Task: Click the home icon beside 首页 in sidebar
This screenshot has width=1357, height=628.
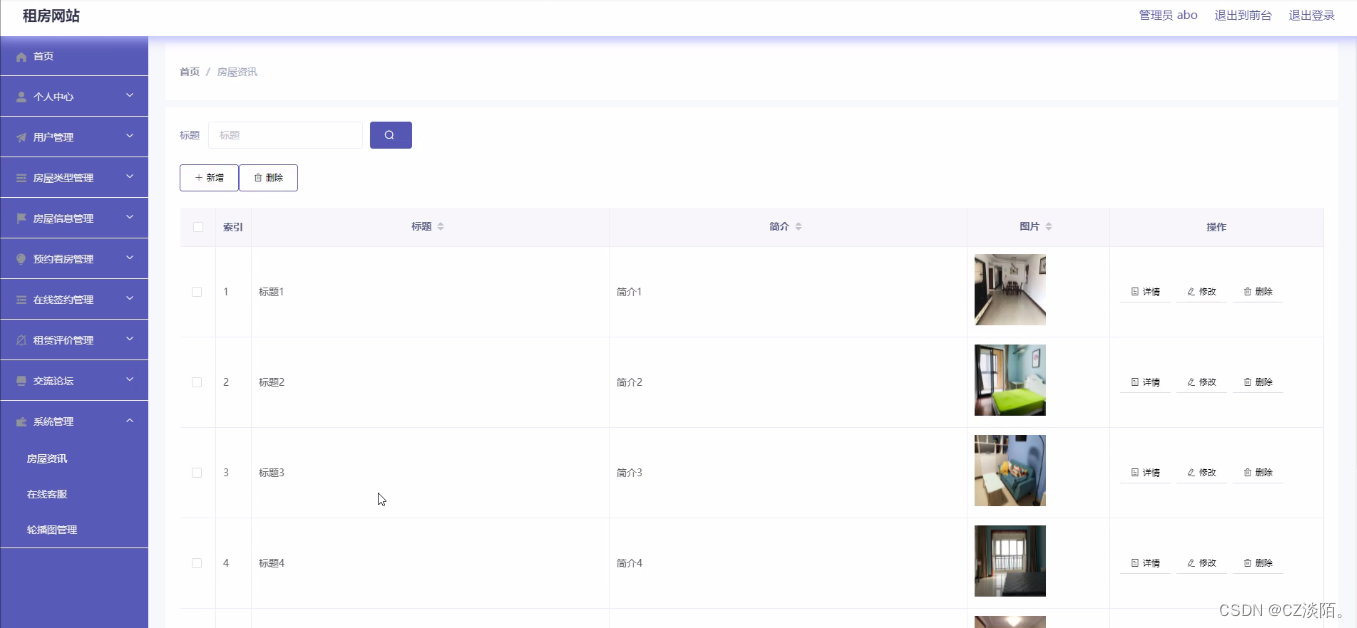Action: 21,57
